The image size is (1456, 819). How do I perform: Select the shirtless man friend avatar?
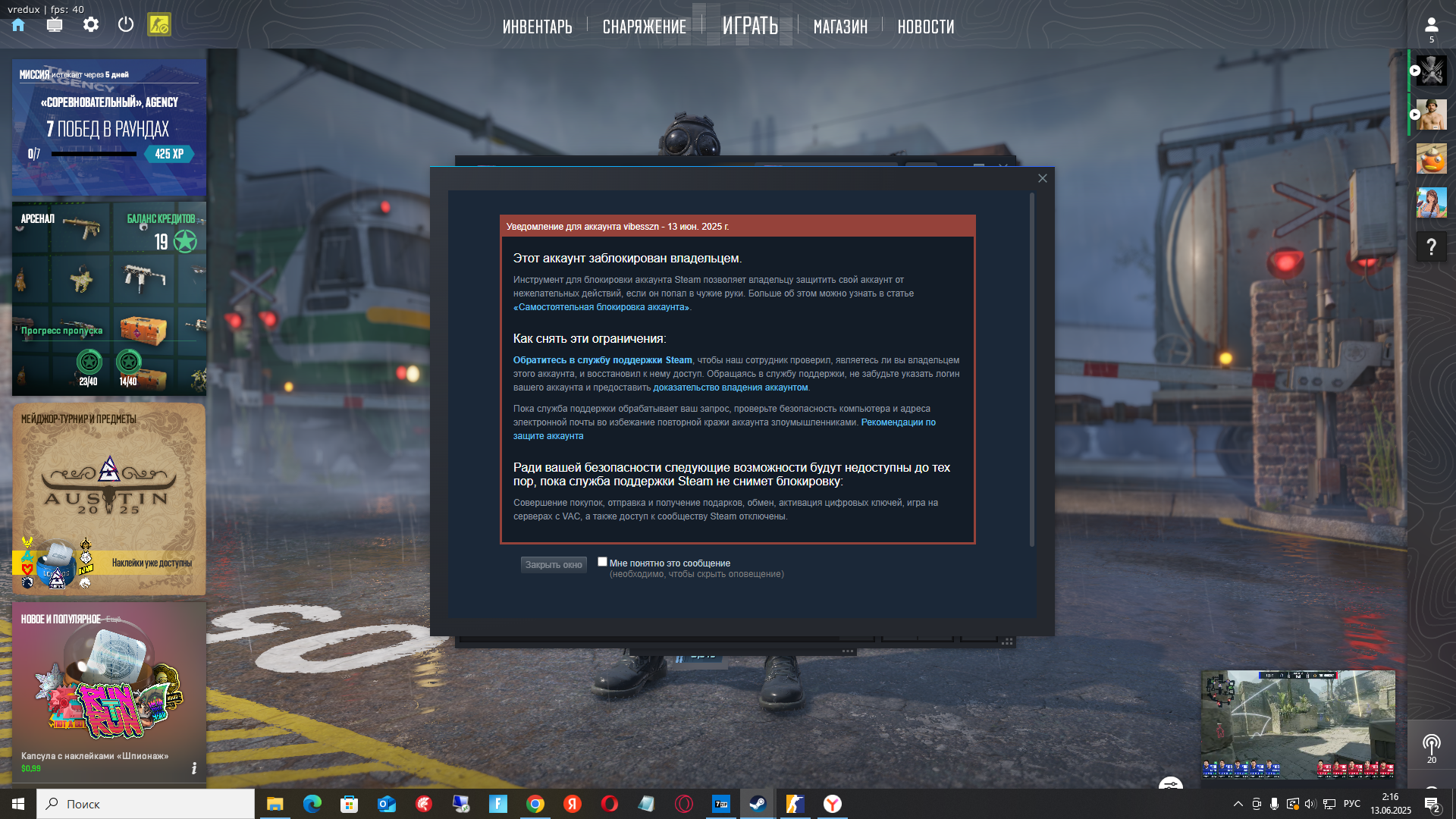coord(1432,115)
